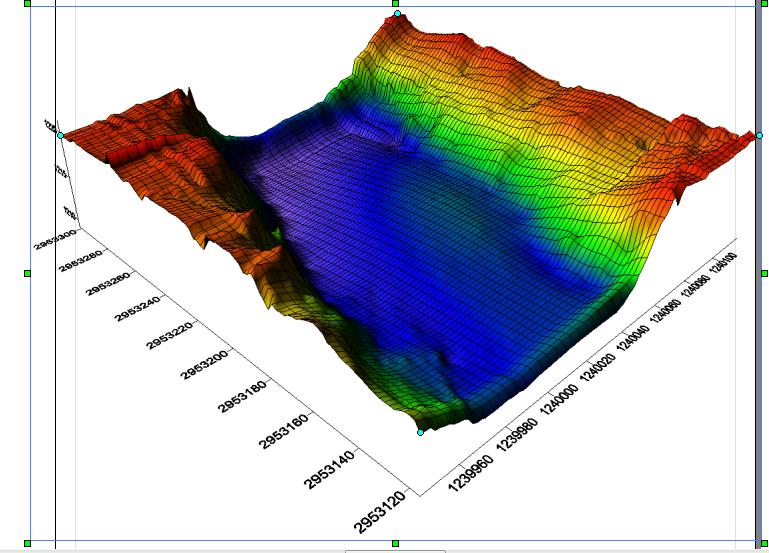
Task: Select the cyan handle at the surface peak
Action: point(398,14)
